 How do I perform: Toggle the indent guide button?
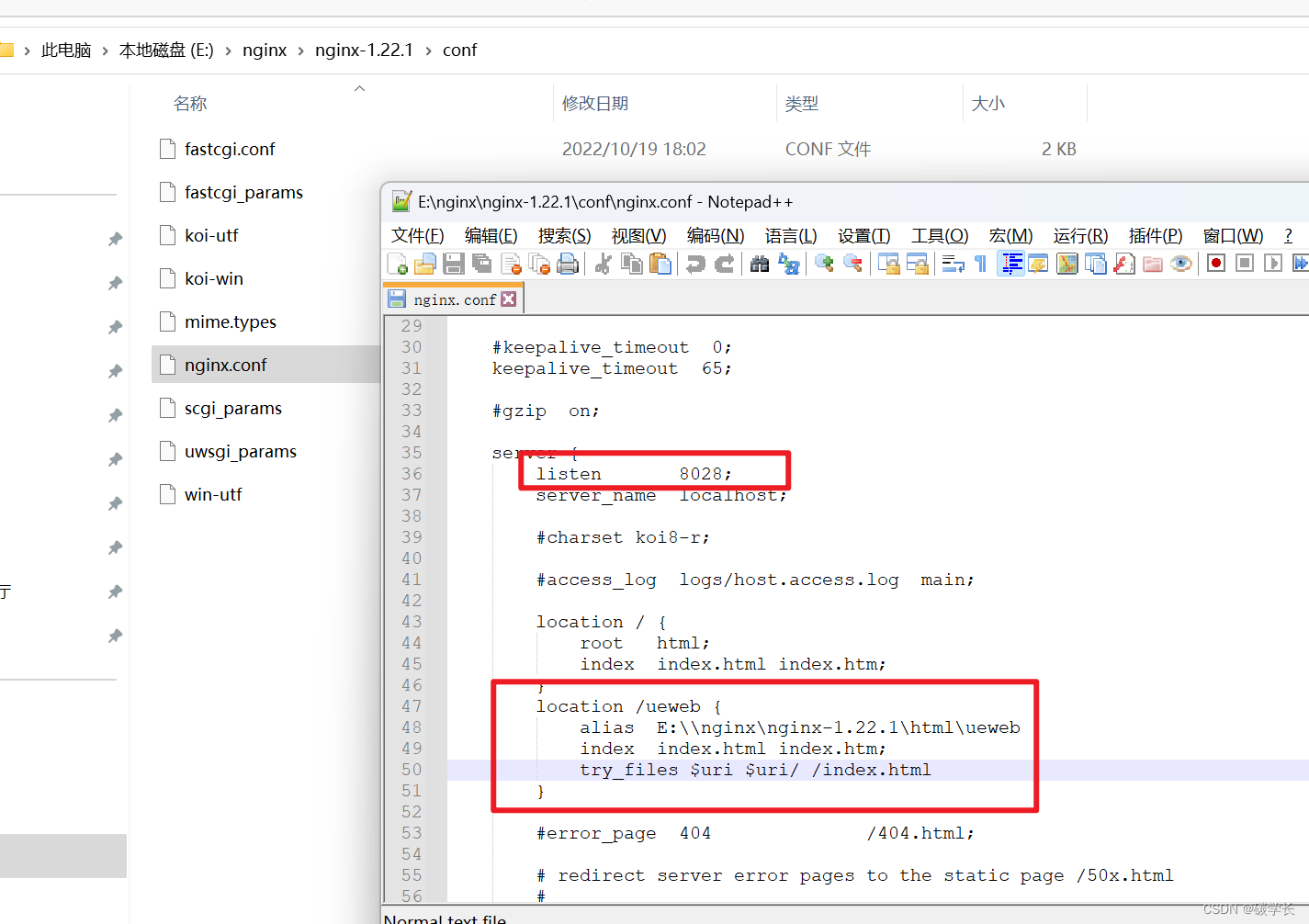tap(1010, 265)
